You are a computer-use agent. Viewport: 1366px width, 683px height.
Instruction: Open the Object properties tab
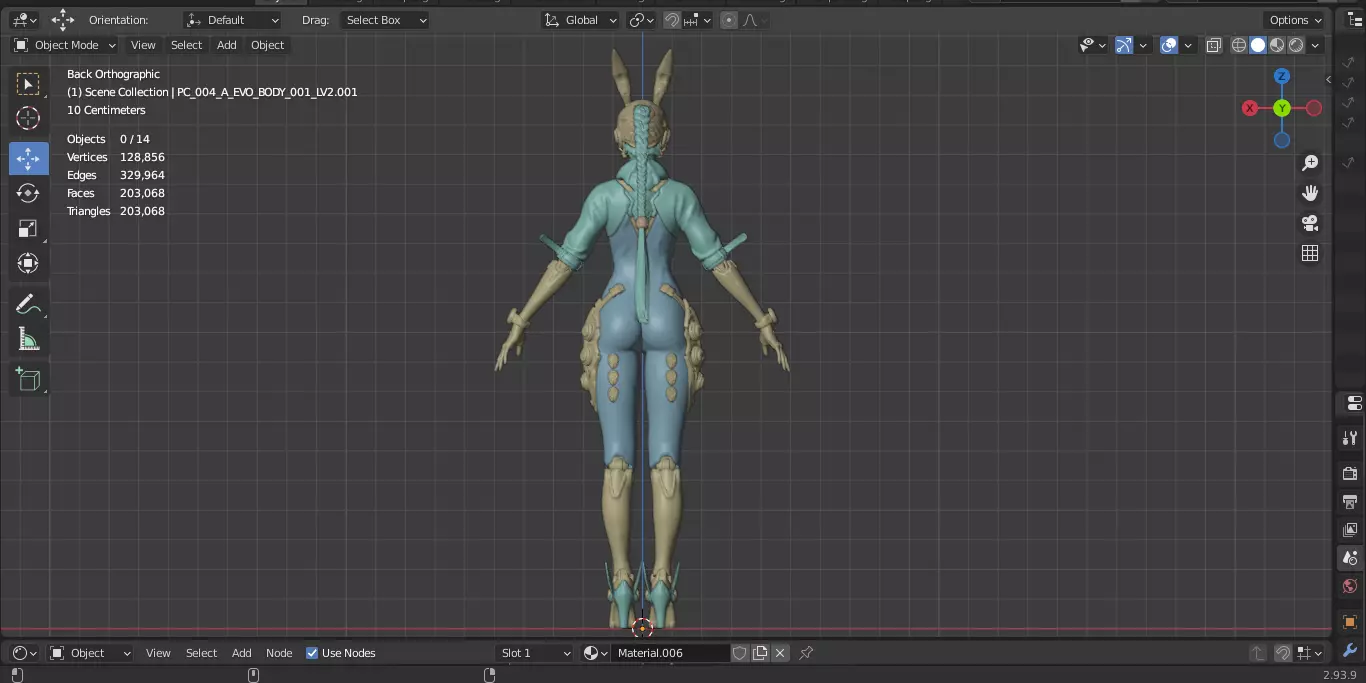pos(1350,622)
